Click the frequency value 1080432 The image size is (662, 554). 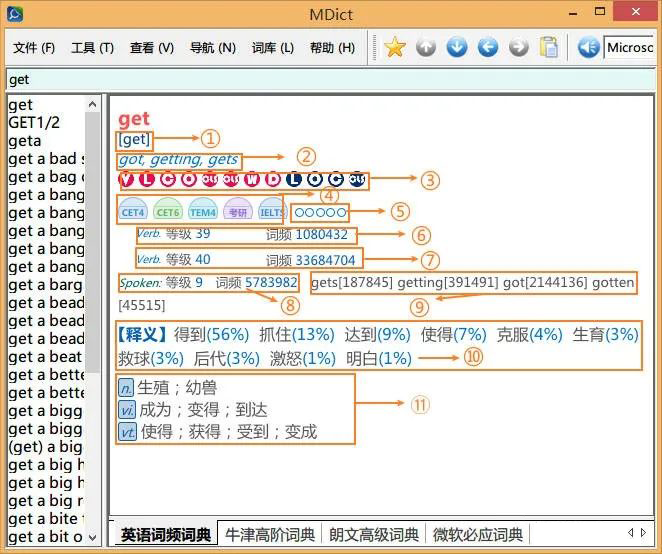[321, 234]
